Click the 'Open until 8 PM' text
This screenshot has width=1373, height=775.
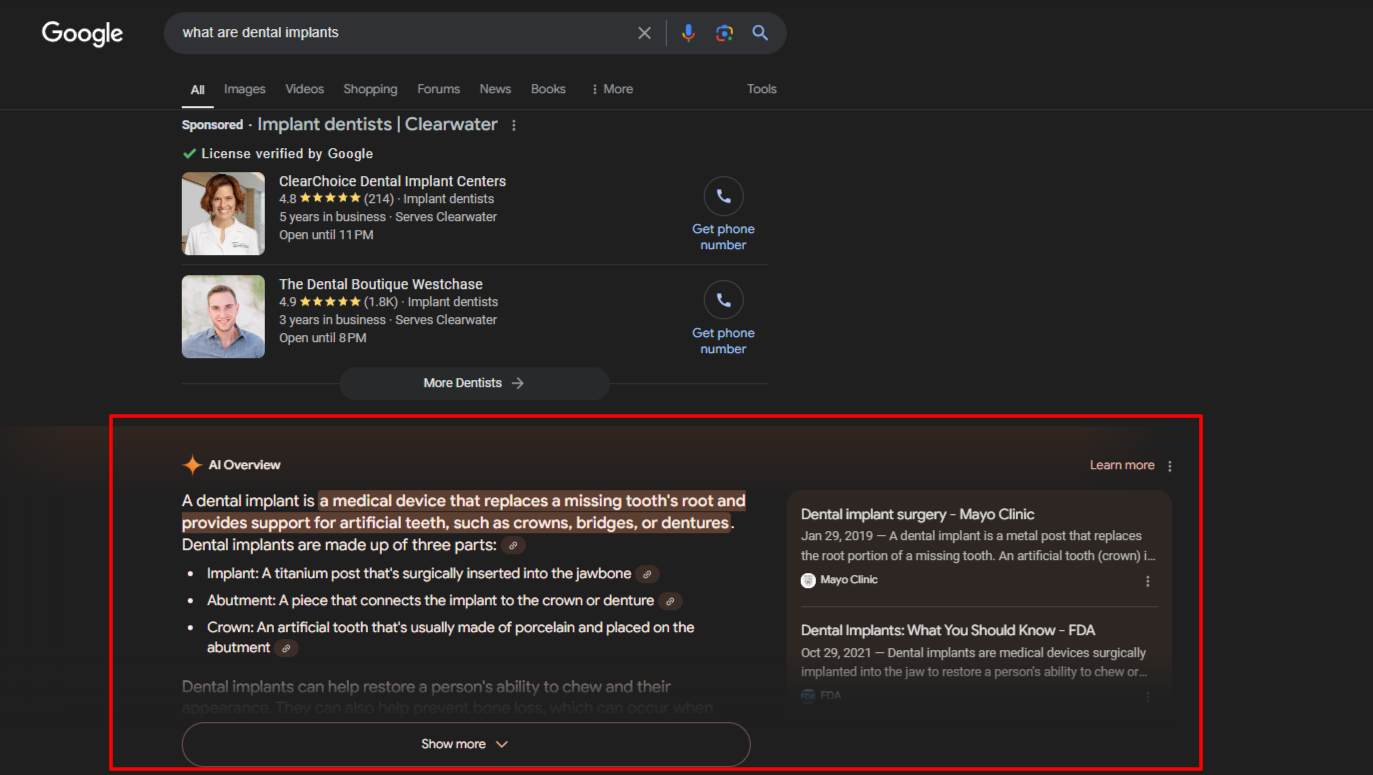click(323, 338)
